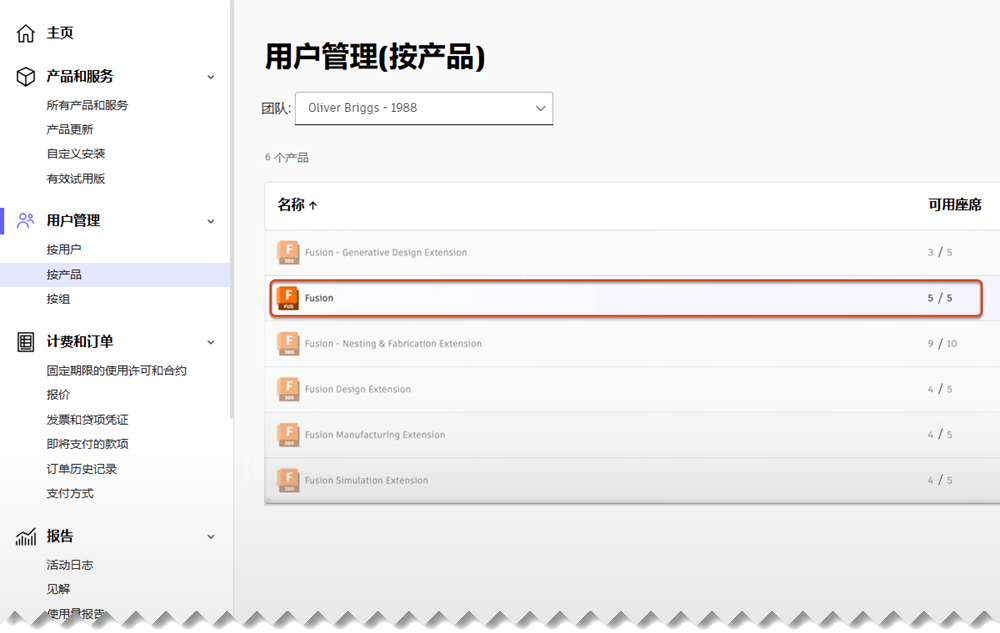Select 按组 under 用户管理

(x=58, y=299)
